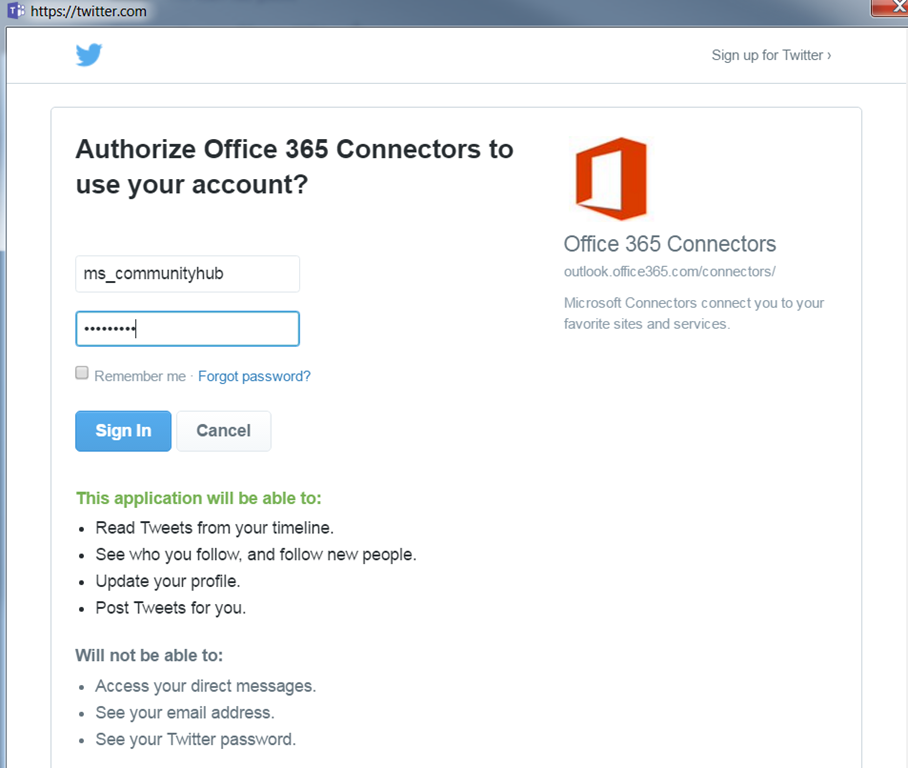908x768 pixels.
Task: Click the orange Office 365 logo
Action: click(611, 179)
